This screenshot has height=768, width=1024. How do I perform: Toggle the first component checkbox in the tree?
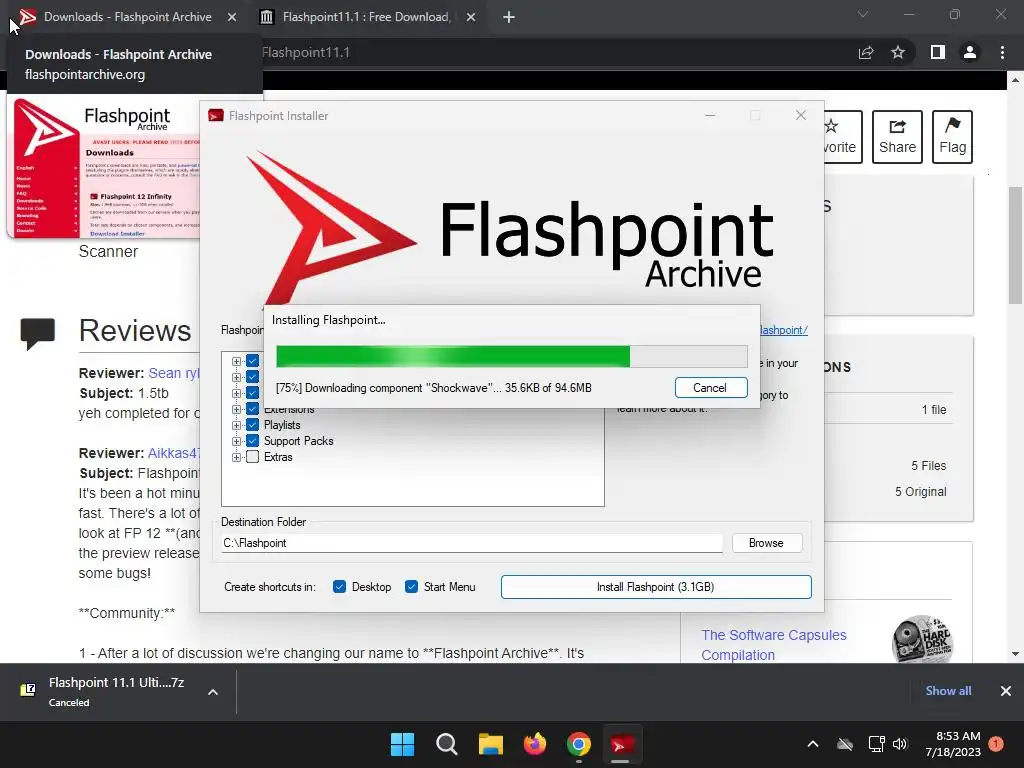(x=253, y=361)
